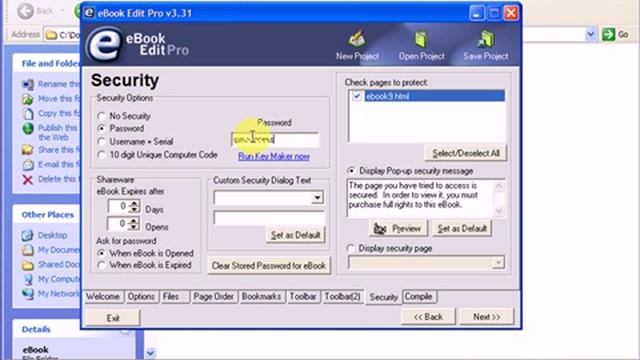Collapse the Details panel chevron
The width and height of the screenshot is (640, 360).
(x=125, y=330)
